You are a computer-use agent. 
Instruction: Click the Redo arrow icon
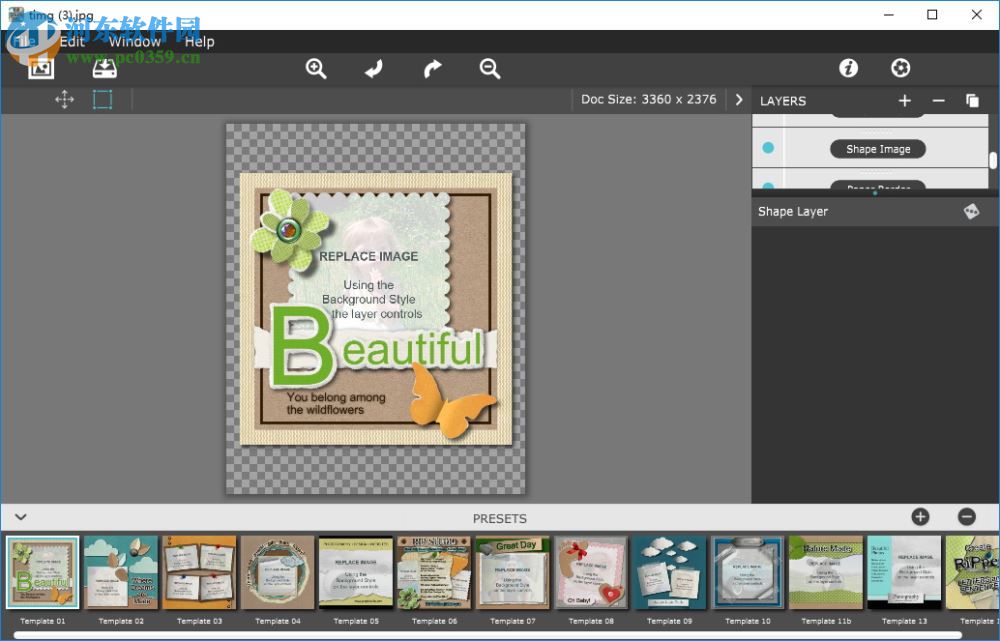pos(431,68)
